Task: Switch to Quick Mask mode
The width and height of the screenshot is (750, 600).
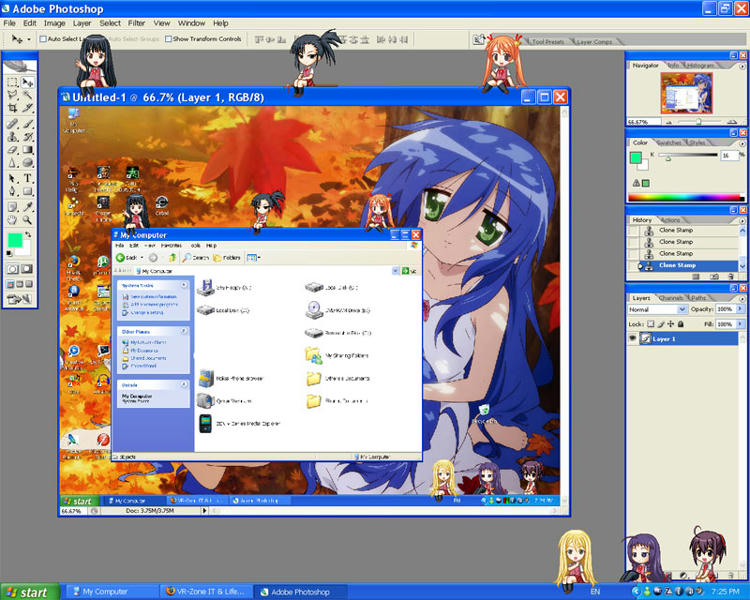Action: pos(27,269)
